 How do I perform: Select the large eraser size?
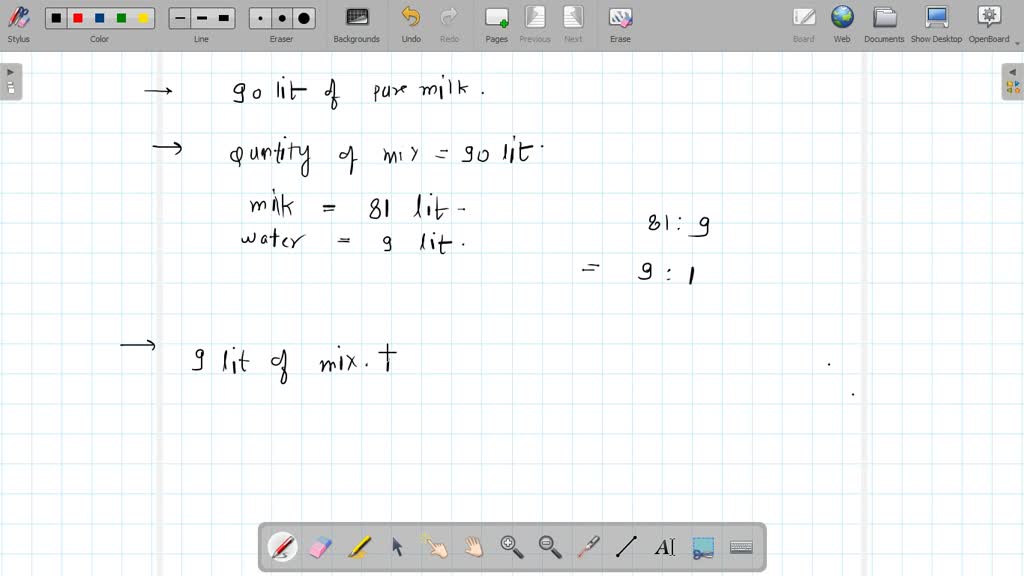point(304,17)
